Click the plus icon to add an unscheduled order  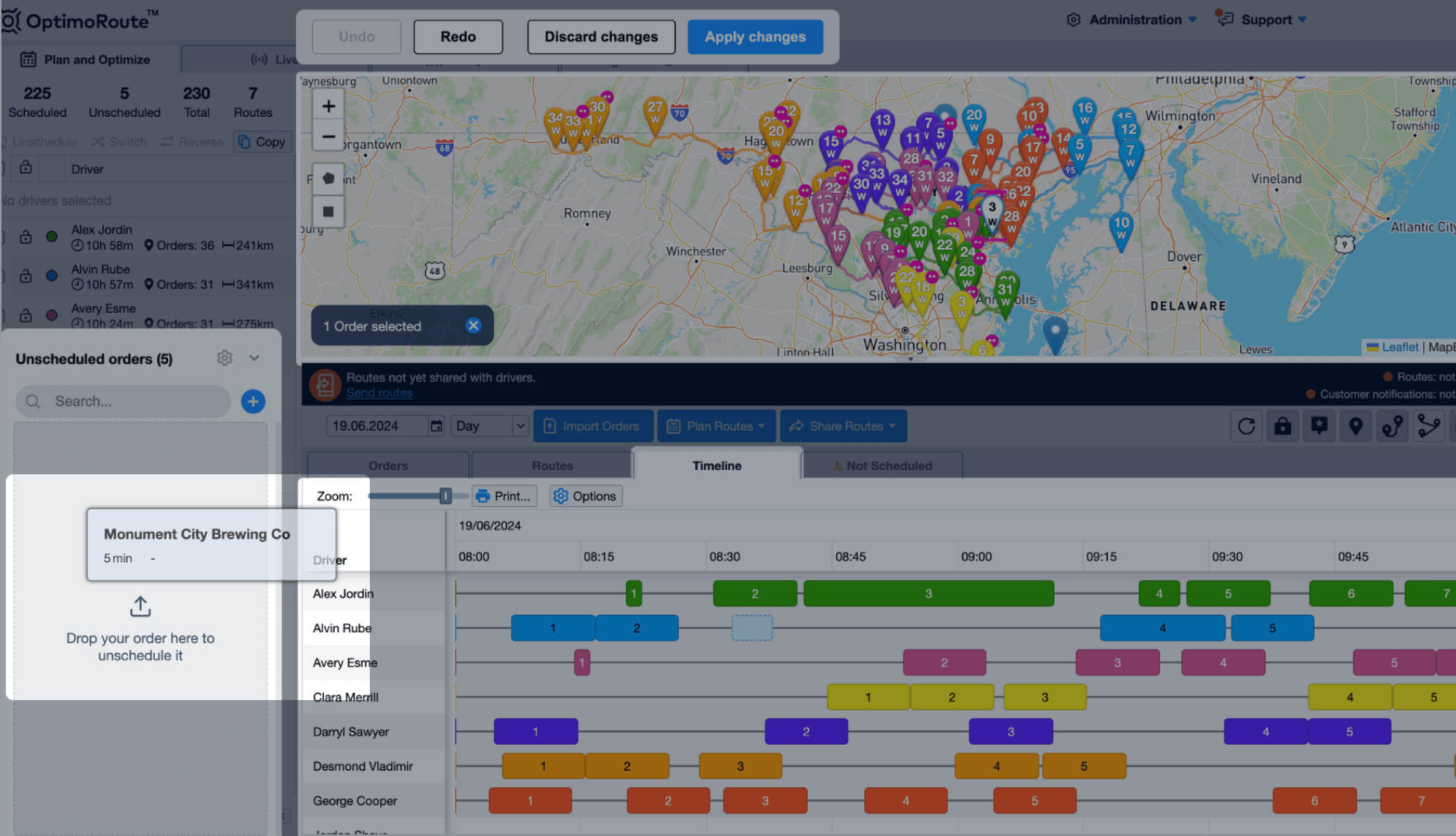253,401
